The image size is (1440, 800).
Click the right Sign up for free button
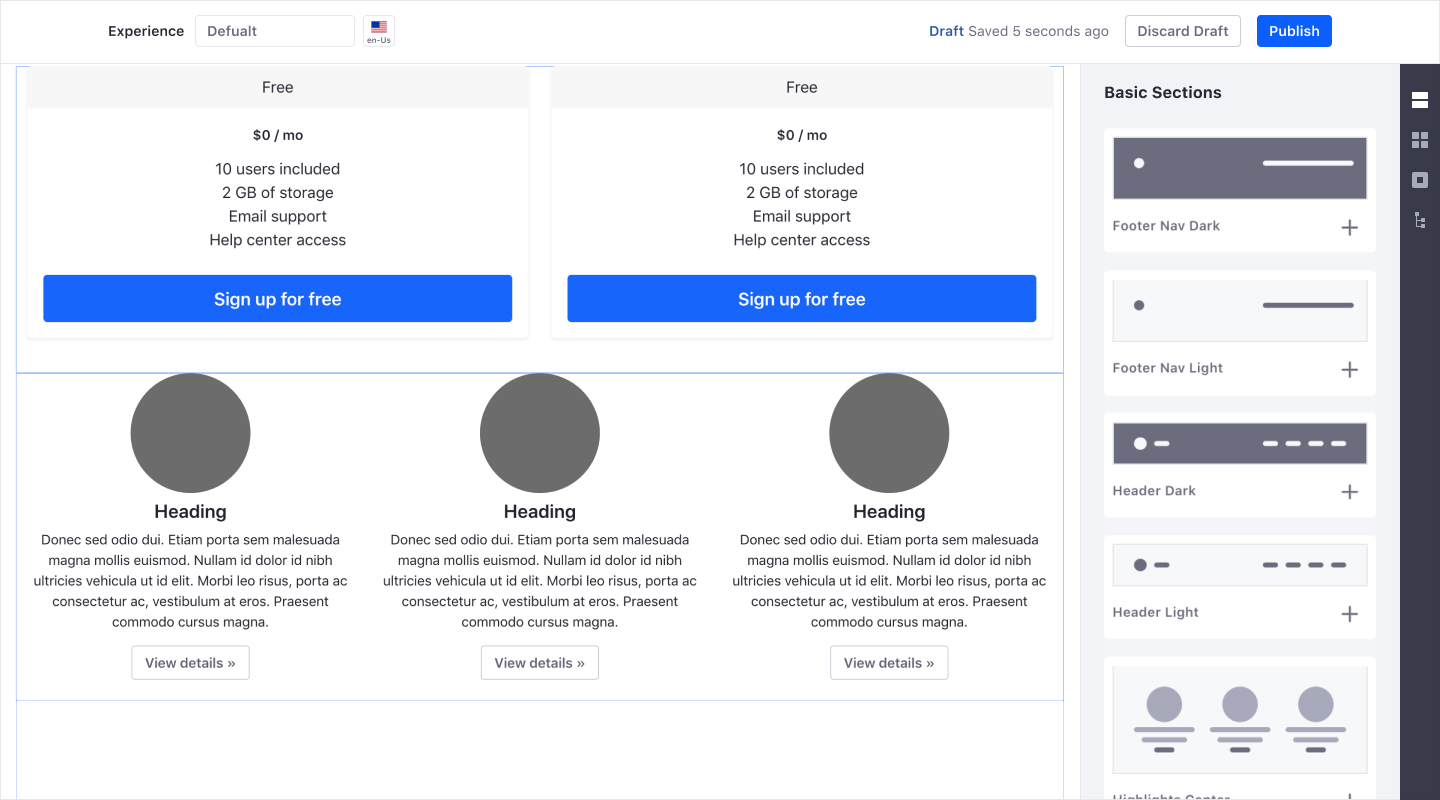coord(801,299)
